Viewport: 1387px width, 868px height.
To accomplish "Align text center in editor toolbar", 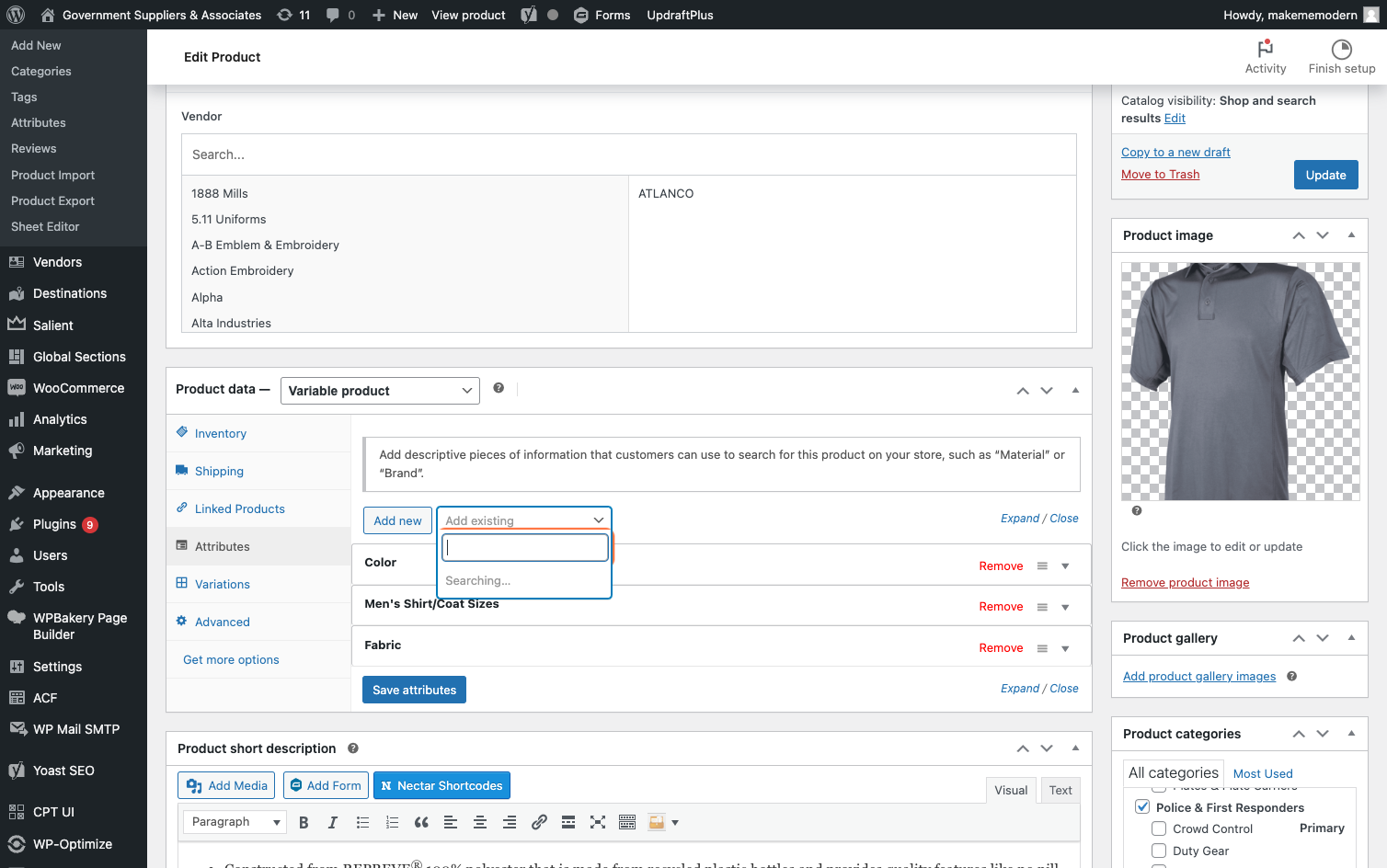I will click(x=480, y=823).
